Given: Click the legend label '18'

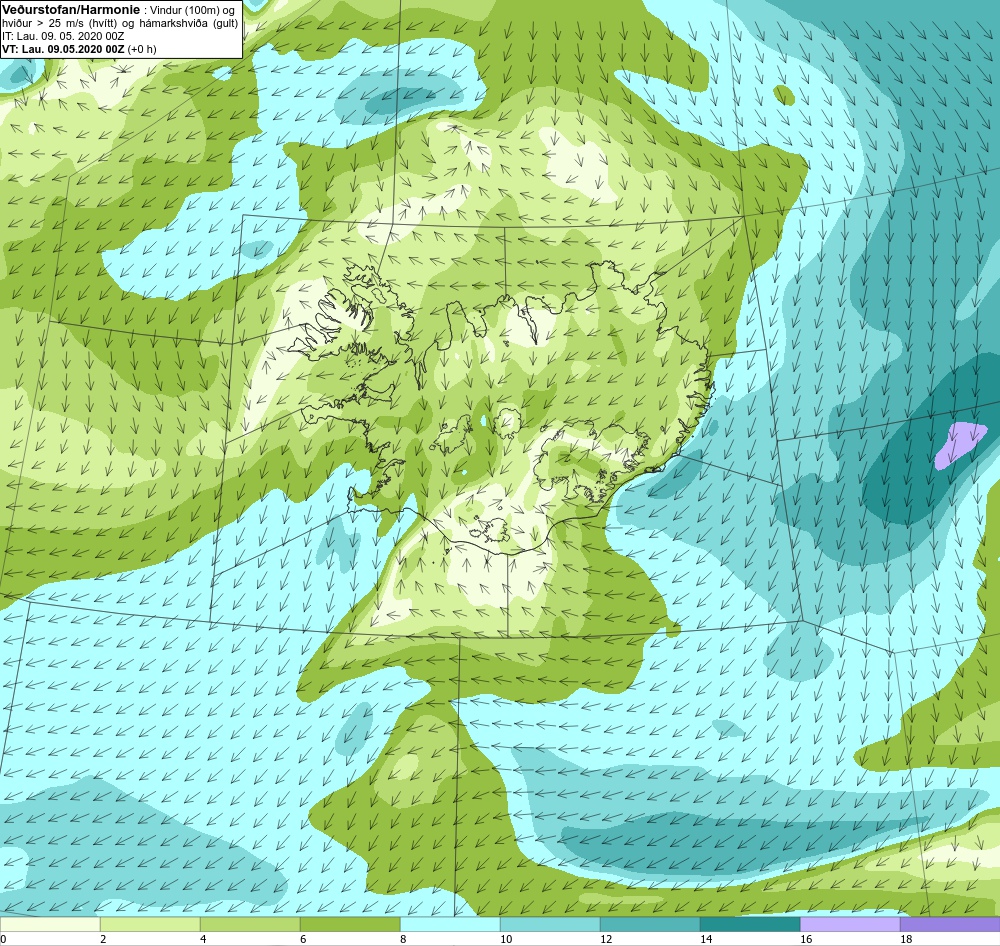Looking at the screenshot, I should click(906, 939).
